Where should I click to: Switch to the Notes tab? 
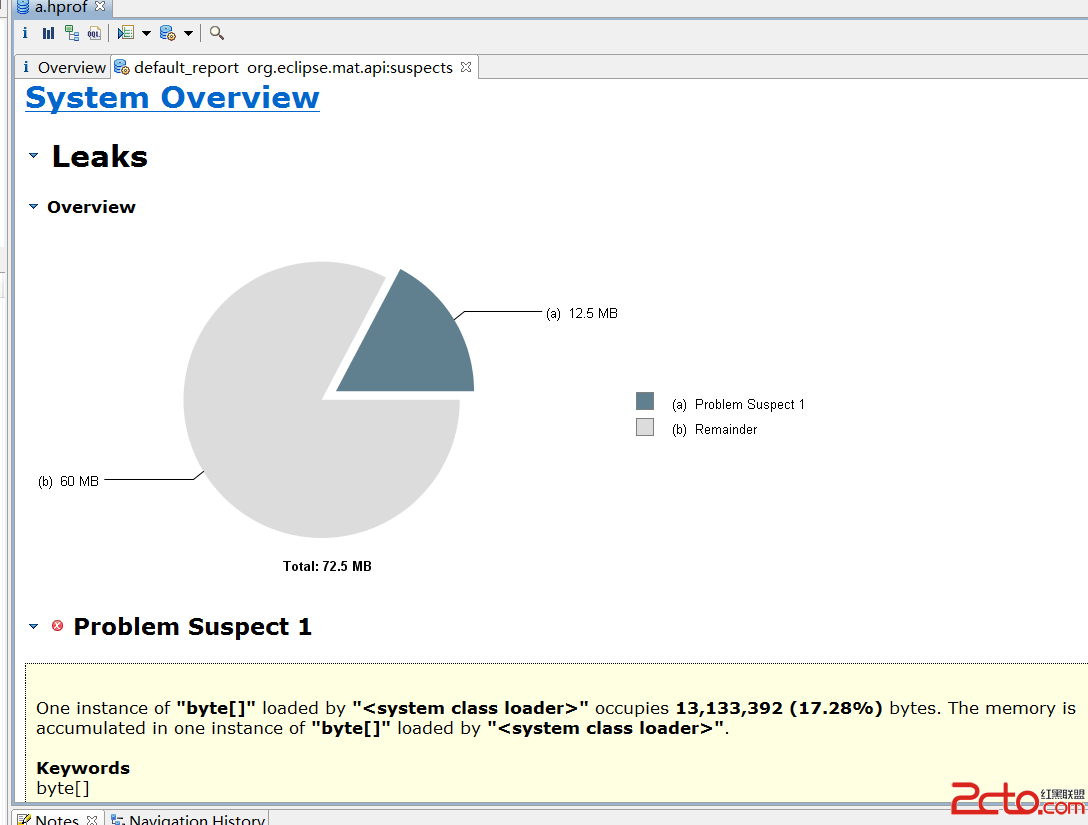pyautogui.click(x=58, y=819)
